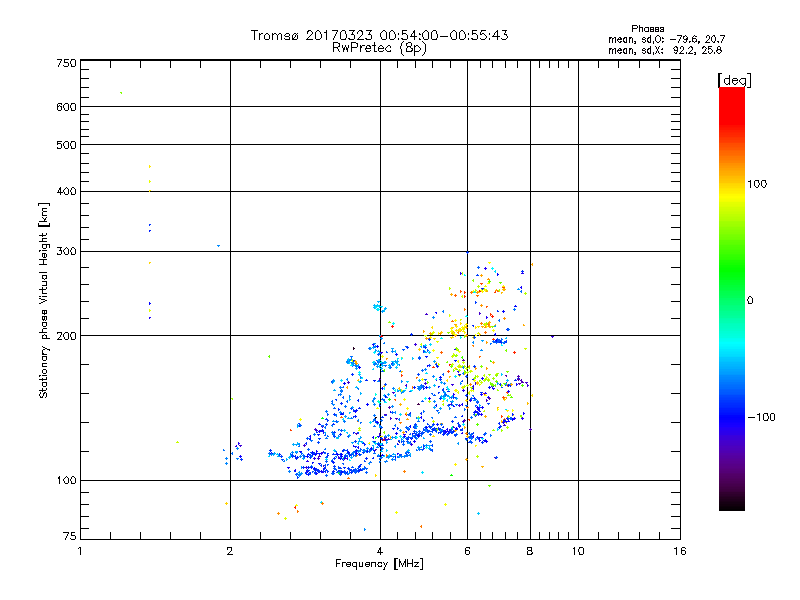The image size is (800, 600).
Task: Click the isolated green point near 640 km
Action: coord(121,93)
